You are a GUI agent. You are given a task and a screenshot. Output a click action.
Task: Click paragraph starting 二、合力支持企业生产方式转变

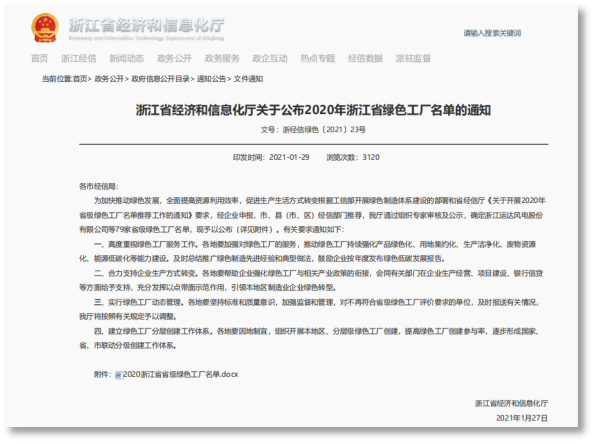tap(311, 280)
